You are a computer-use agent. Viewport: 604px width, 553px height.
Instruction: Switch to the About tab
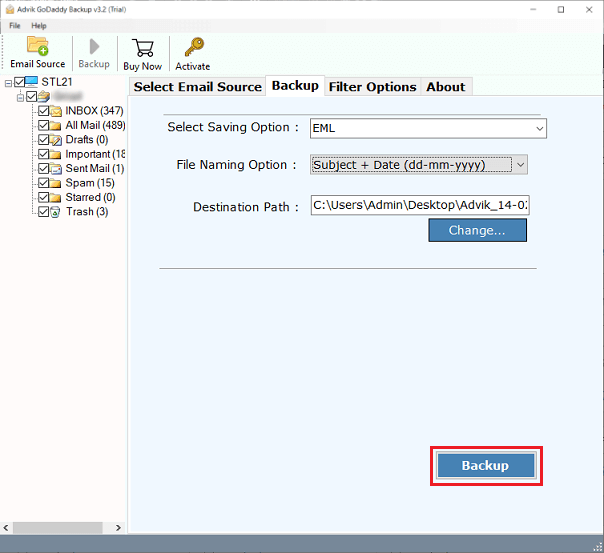click(x=446, y=87)
